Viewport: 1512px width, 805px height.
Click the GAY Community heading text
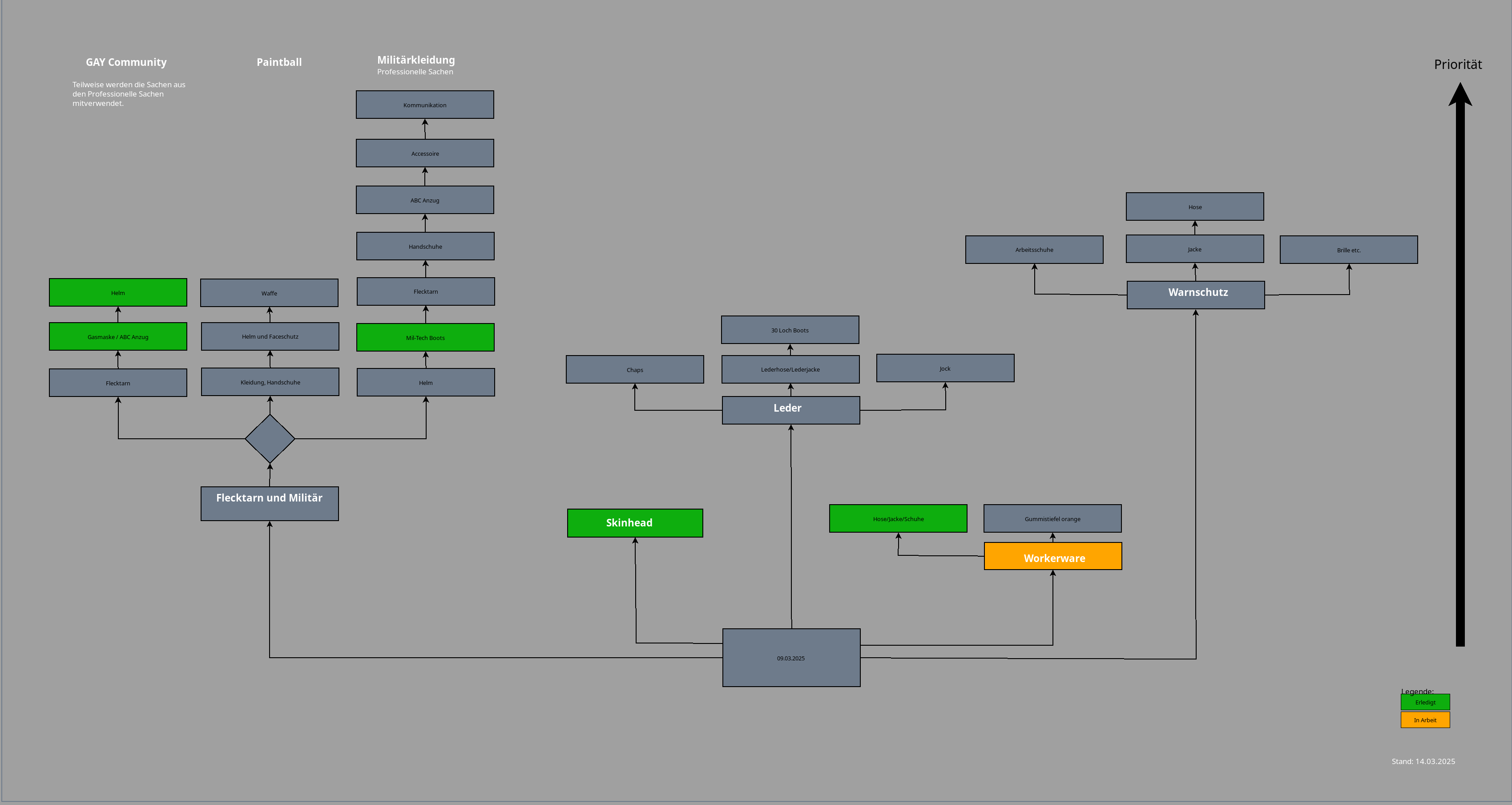[x=126, y=62]
